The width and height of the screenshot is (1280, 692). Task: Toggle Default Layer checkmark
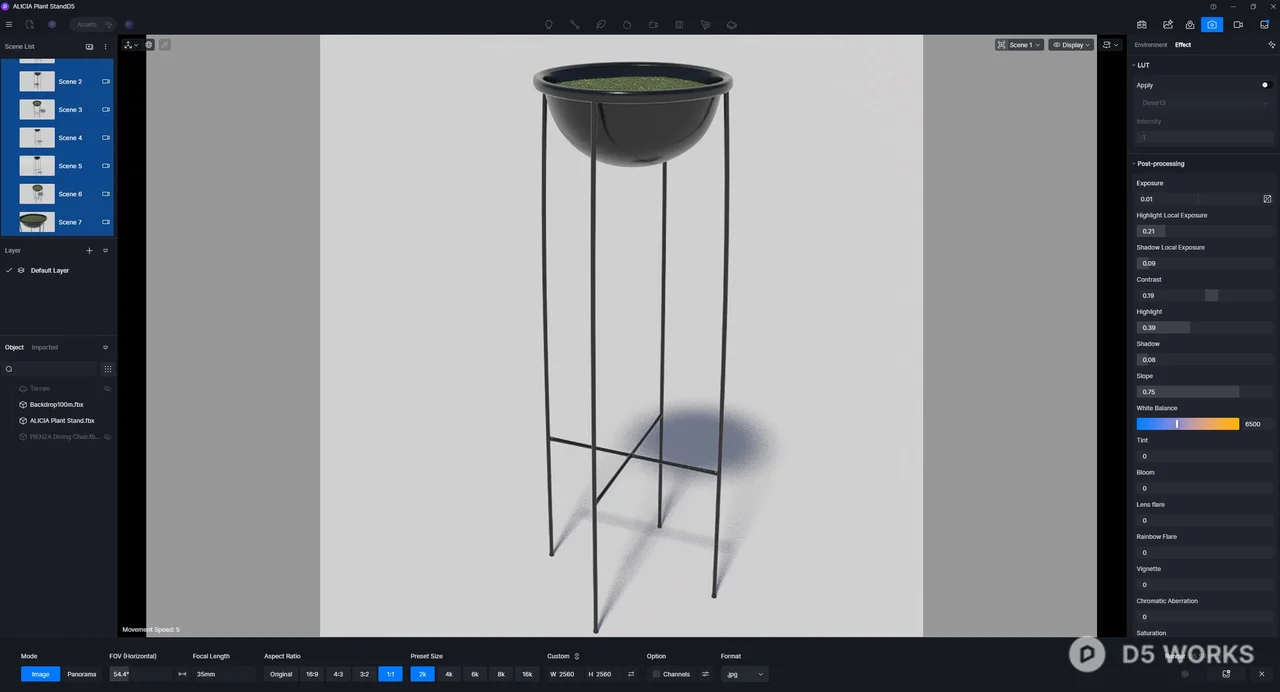9,270
